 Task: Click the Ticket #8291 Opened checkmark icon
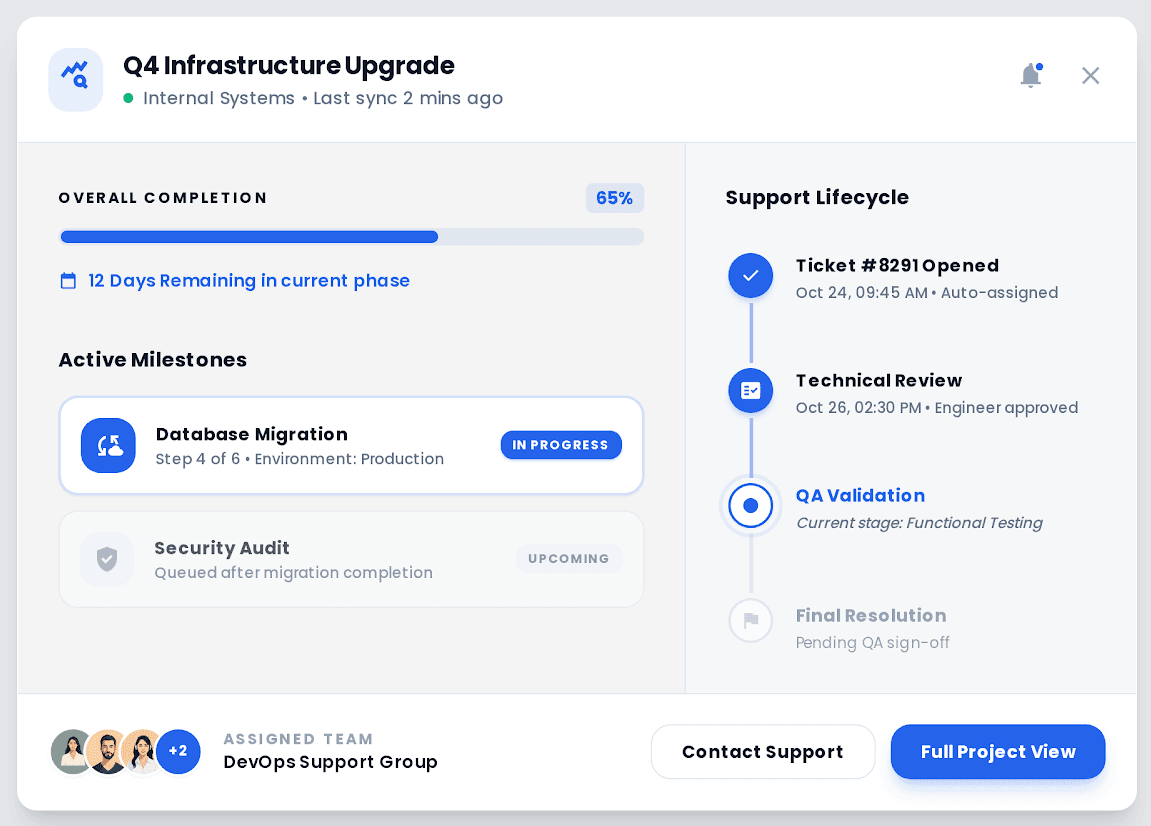(751, 275)
